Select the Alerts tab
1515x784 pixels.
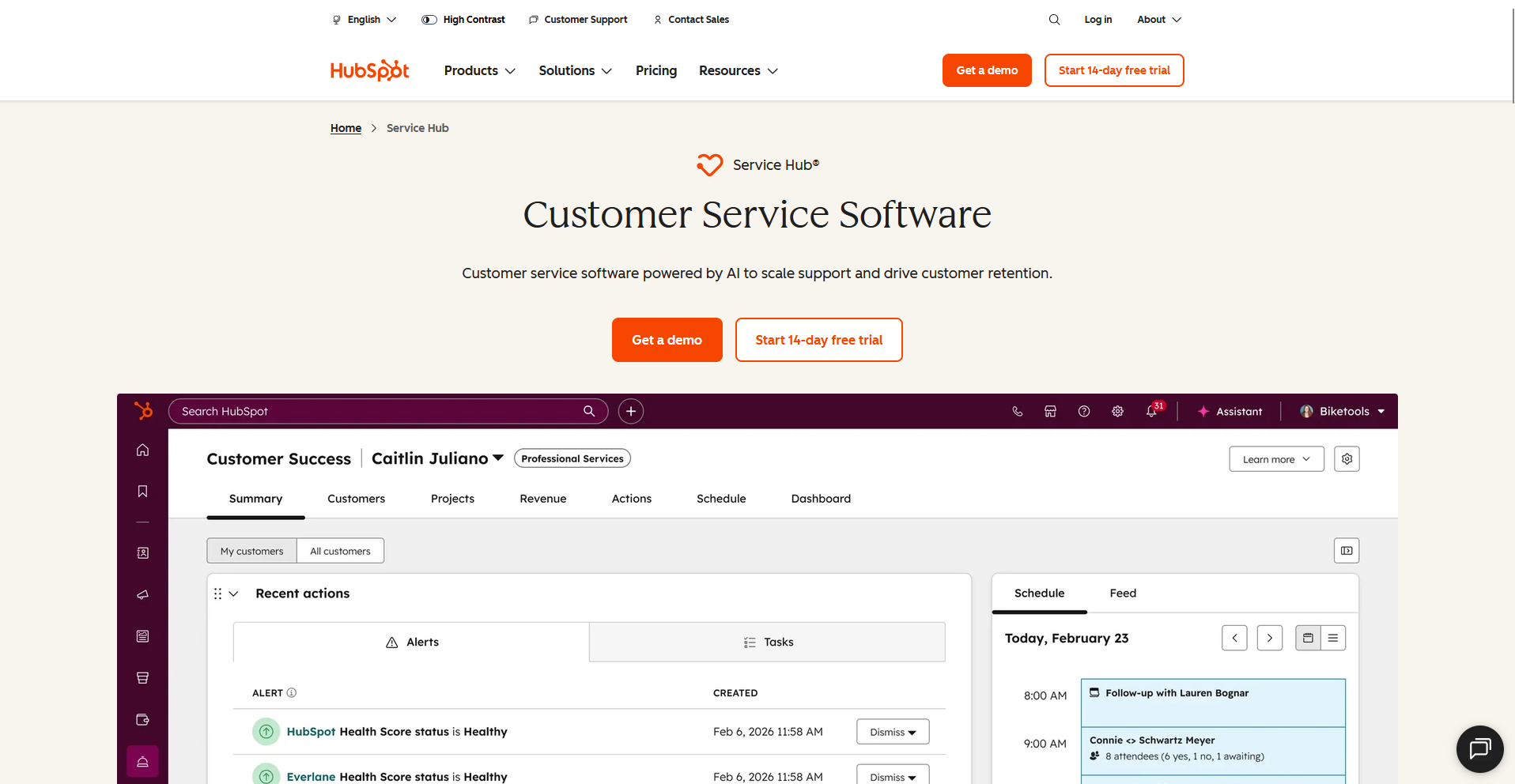point(411,642)
